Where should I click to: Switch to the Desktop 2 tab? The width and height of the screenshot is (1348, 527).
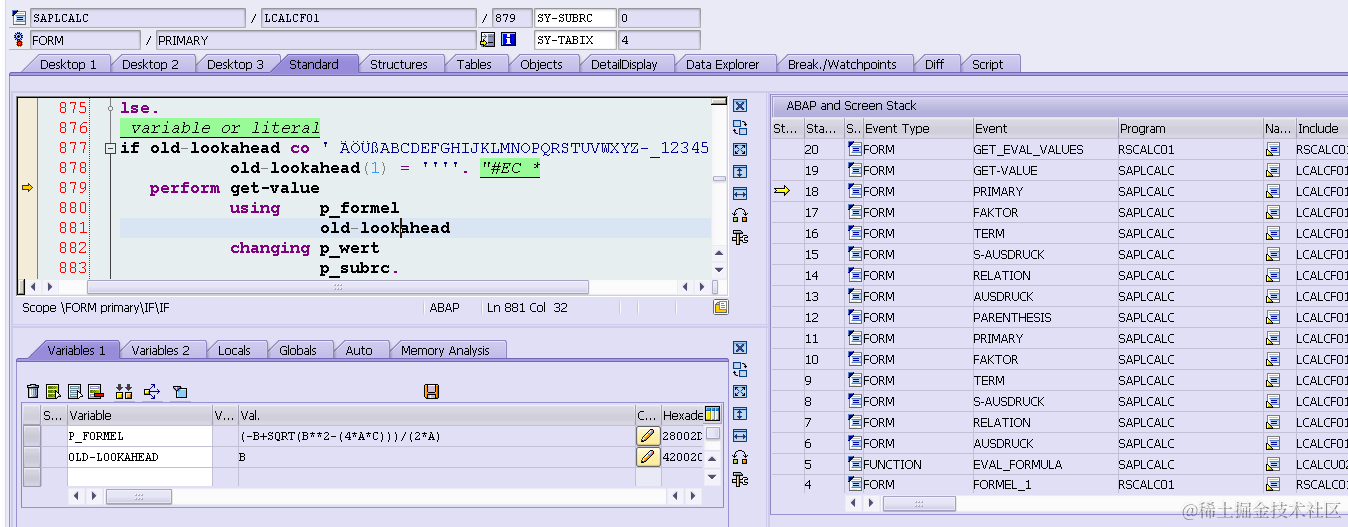(x=150, y=64)
